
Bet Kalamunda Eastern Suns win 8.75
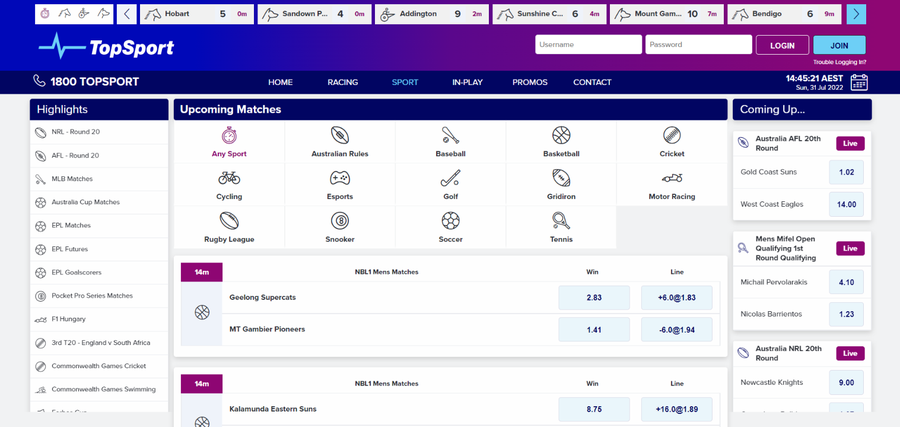click(x=594, y=409)
